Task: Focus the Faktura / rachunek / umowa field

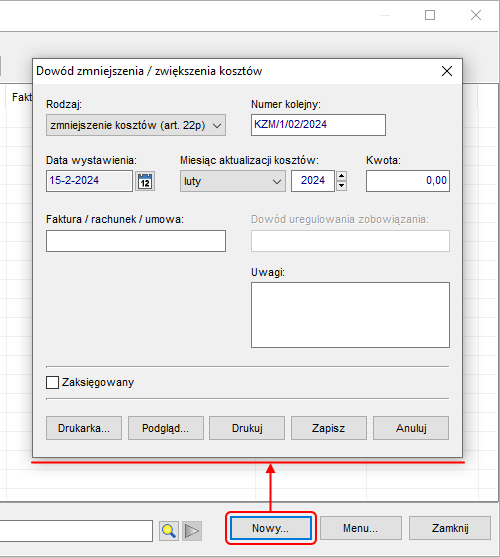Action: [136, 241]
